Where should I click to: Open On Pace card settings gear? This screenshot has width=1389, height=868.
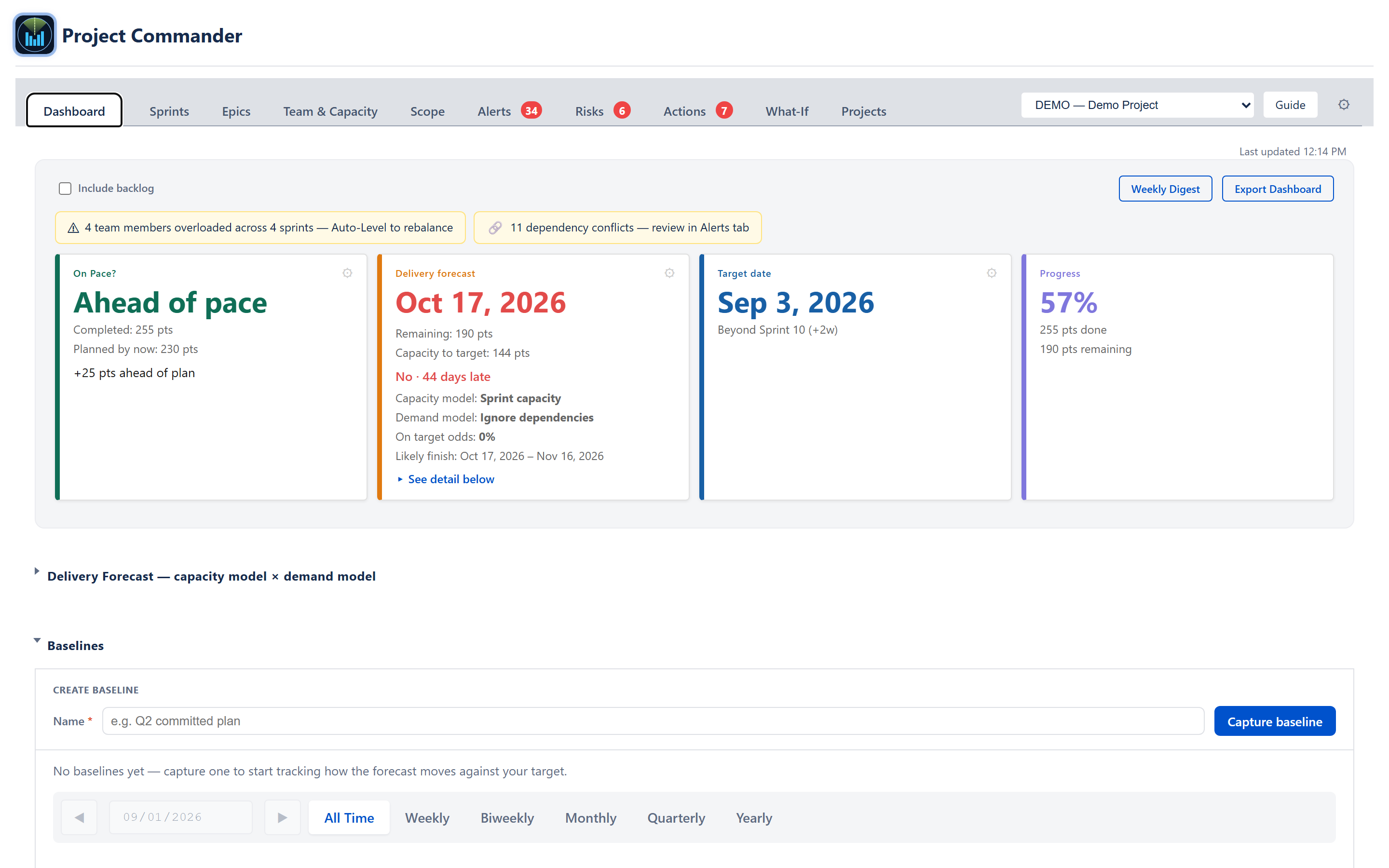pos(347,273)
